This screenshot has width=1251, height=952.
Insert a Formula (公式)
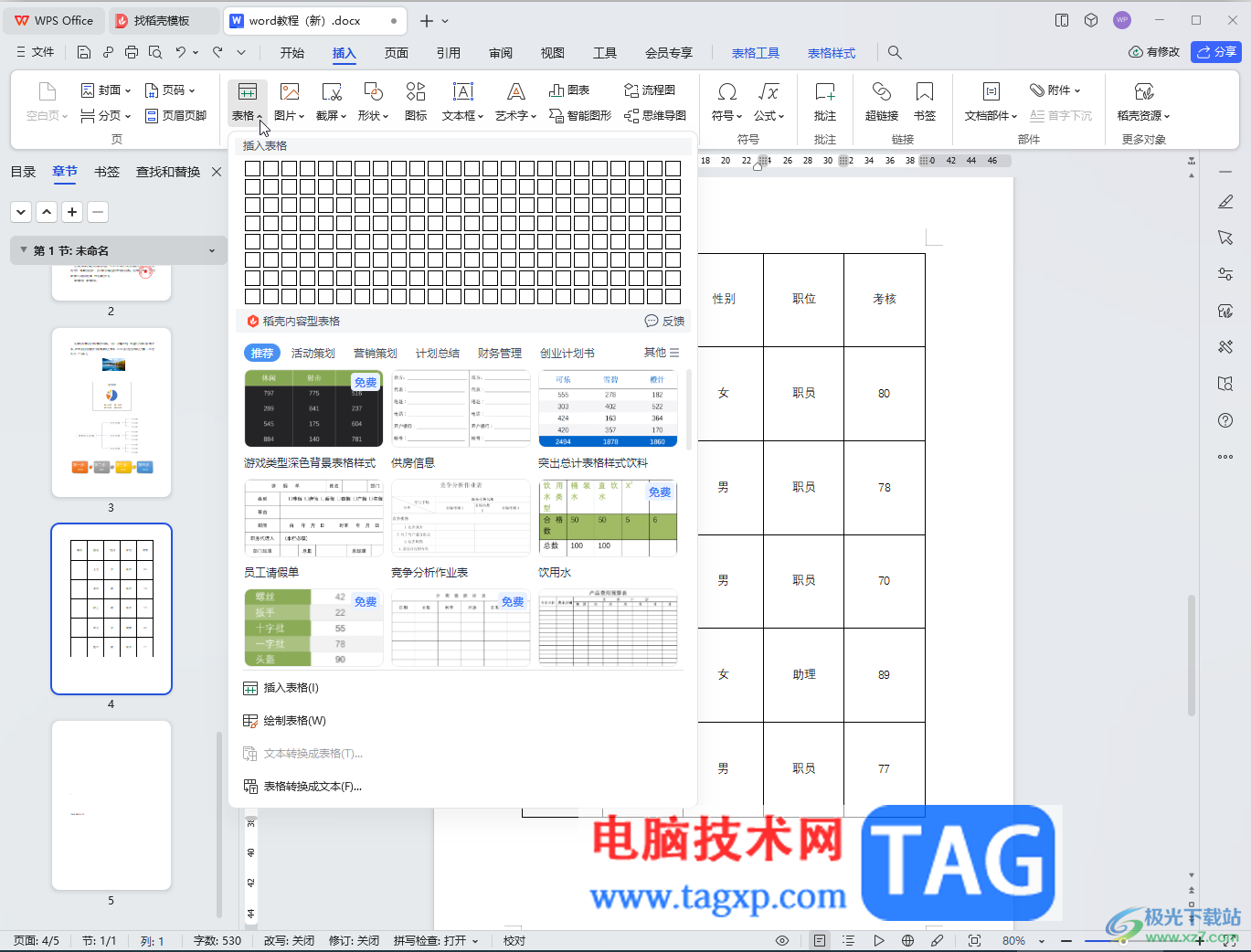coord(769,101)
